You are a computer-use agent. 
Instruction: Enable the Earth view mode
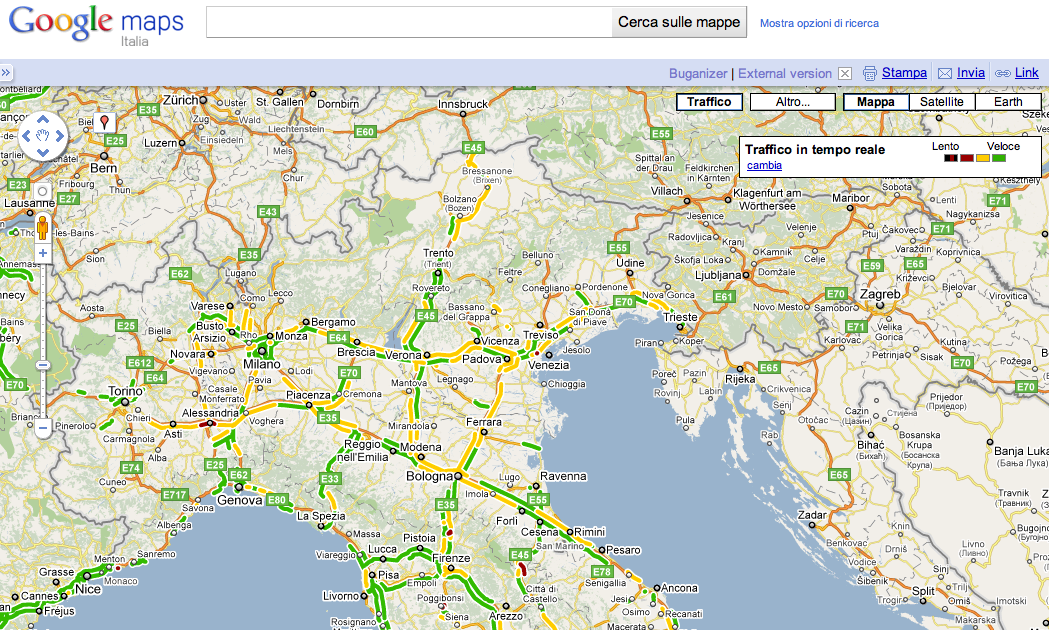click(x=1007, y=101)
